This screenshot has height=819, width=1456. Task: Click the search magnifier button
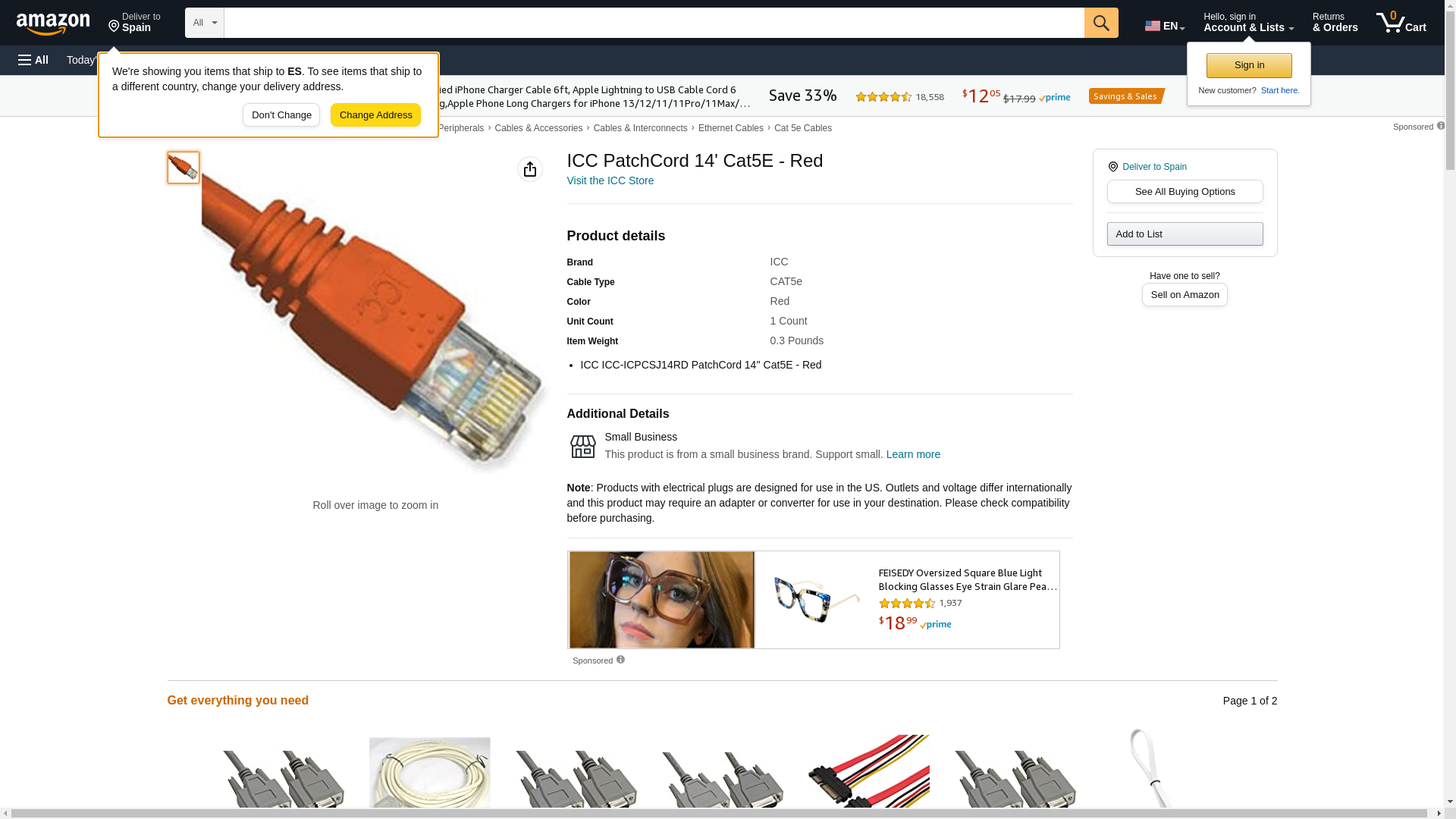click(x=1101, y=23)
